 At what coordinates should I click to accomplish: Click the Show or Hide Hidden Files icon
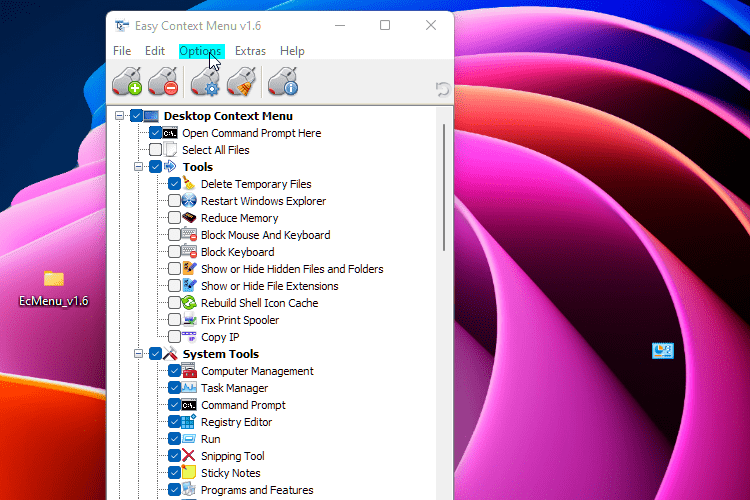[189, 268]
